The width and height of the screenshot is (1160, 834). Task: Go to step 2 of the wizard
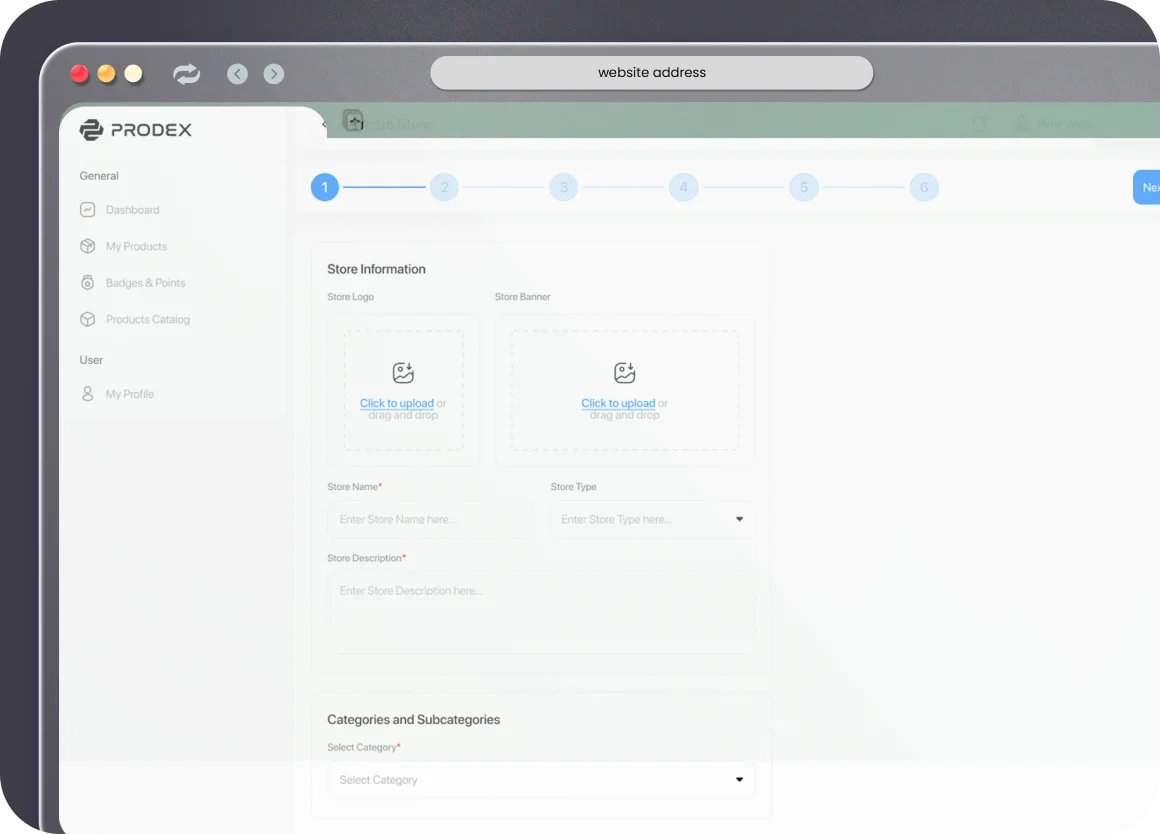click(x=444, y=187)
